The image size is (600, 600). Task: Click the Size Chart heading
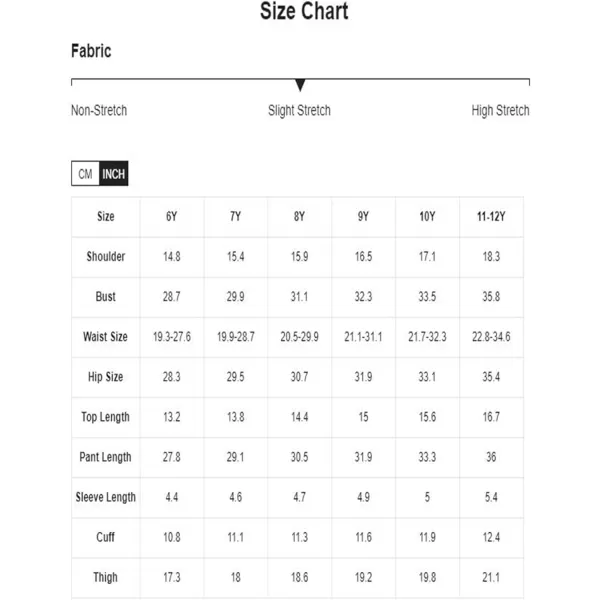click(304, 13)
